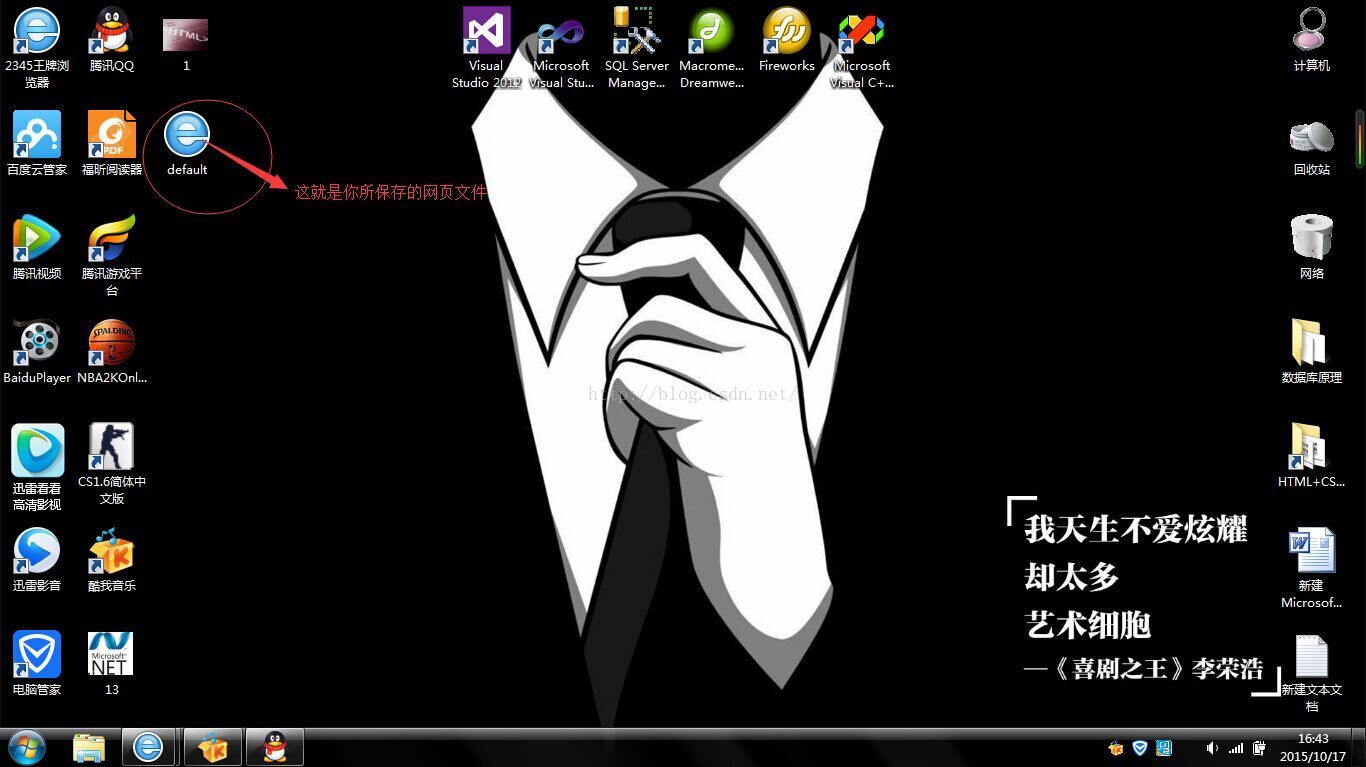This screenshot has height=767, width=1366.
Task: Launch SQL Server Management Studio shortcut
Action: pyautogui.click(x=636, y=47)
